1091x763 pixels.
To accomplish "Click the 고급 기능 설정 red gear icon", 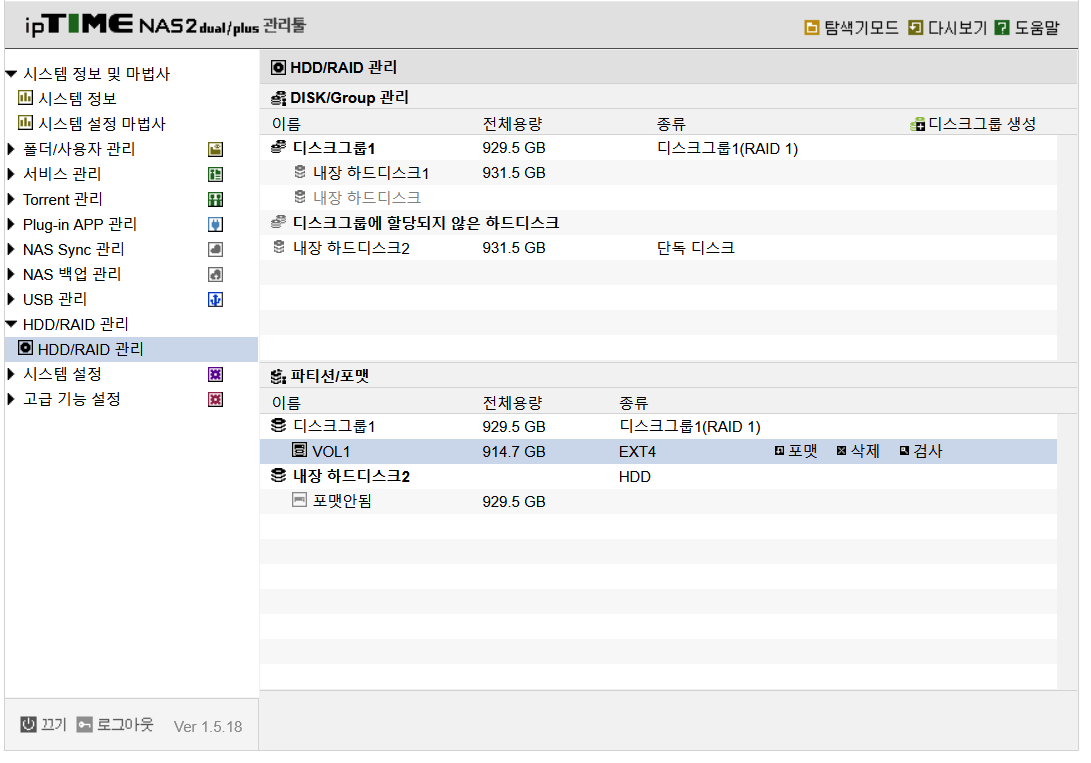I will pyautogui.click(x=216, y=400).
